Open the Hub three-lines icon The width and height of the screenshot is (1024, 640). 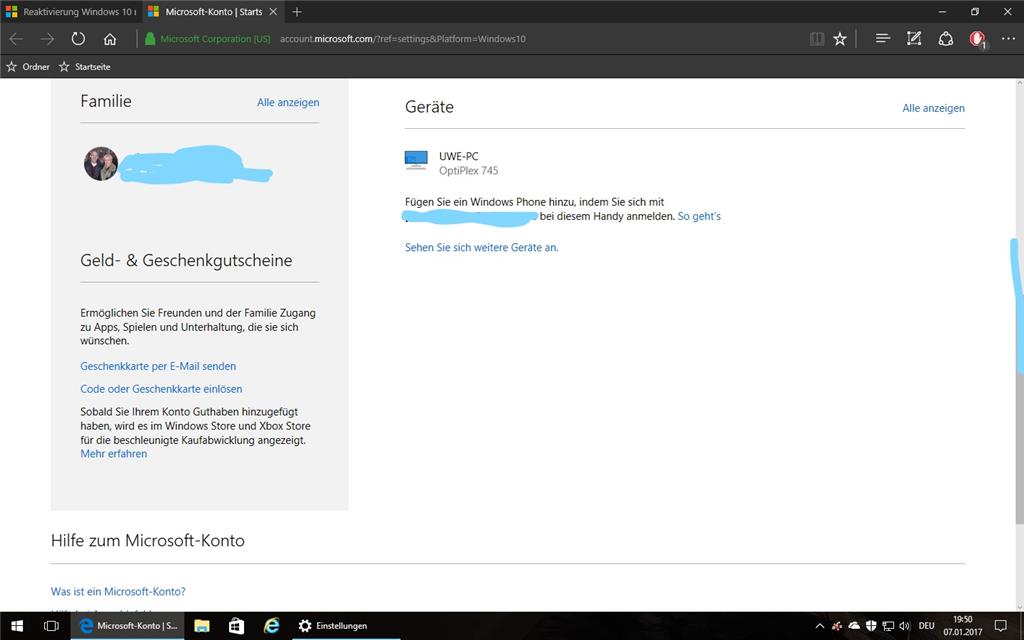883,39
